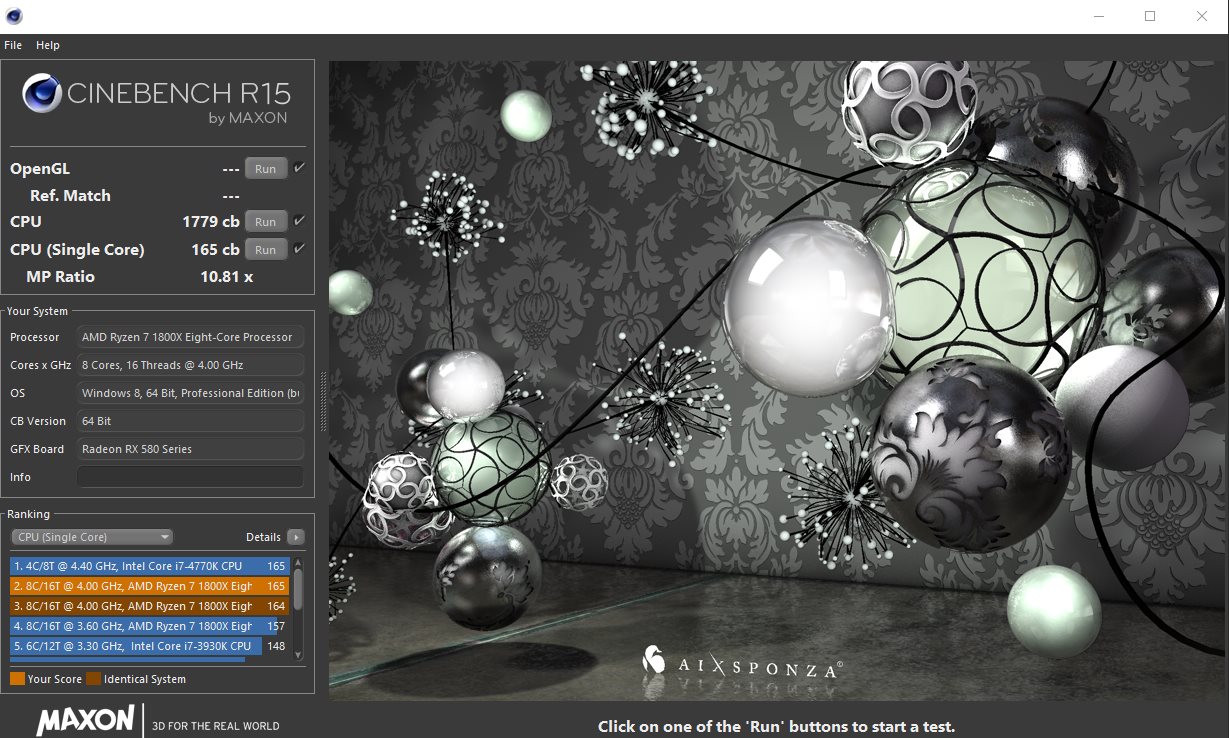Run the OpenGL benchmark
This screenshot has width=1229, height=738.
coord(265,169)
